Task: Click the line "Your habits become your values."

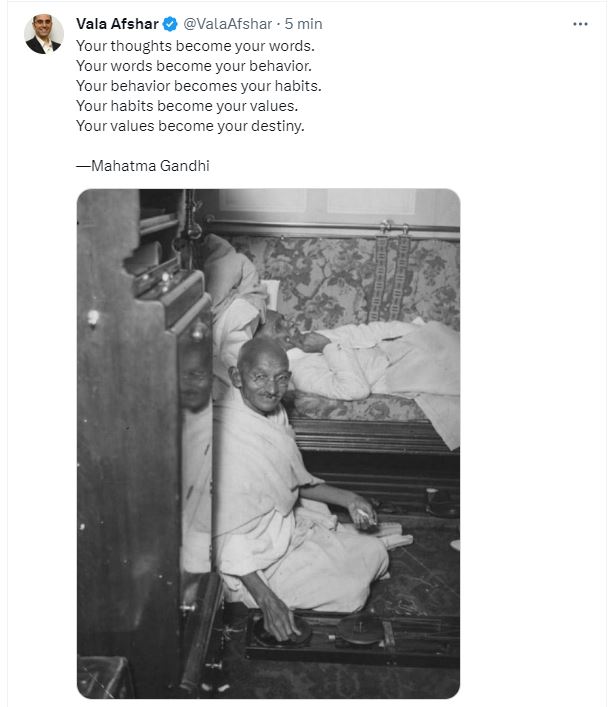Action: tap(187, 106)
